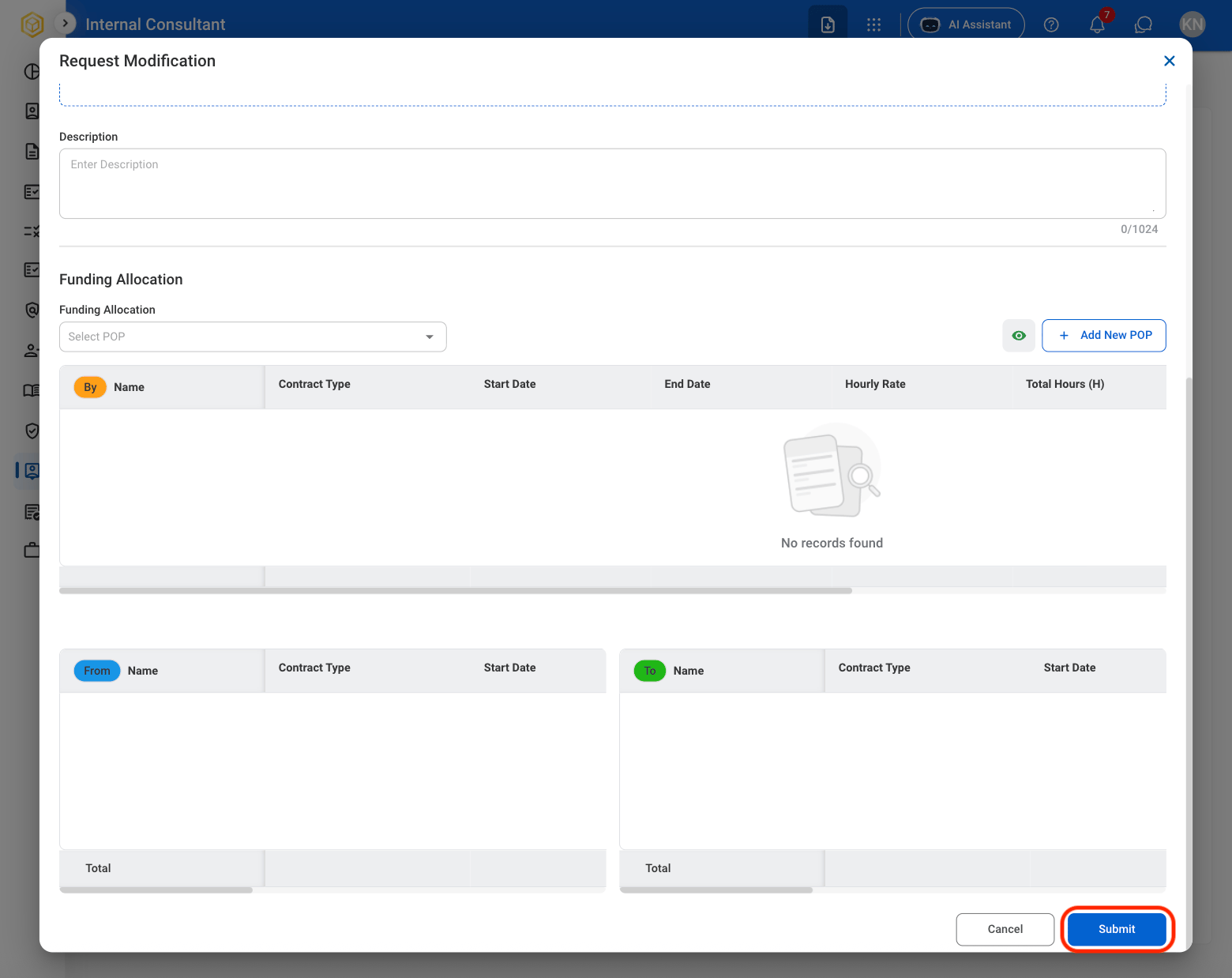The image size is (1232, 978).
Task: Open the person minus sidebar icon
Action: 32,350
